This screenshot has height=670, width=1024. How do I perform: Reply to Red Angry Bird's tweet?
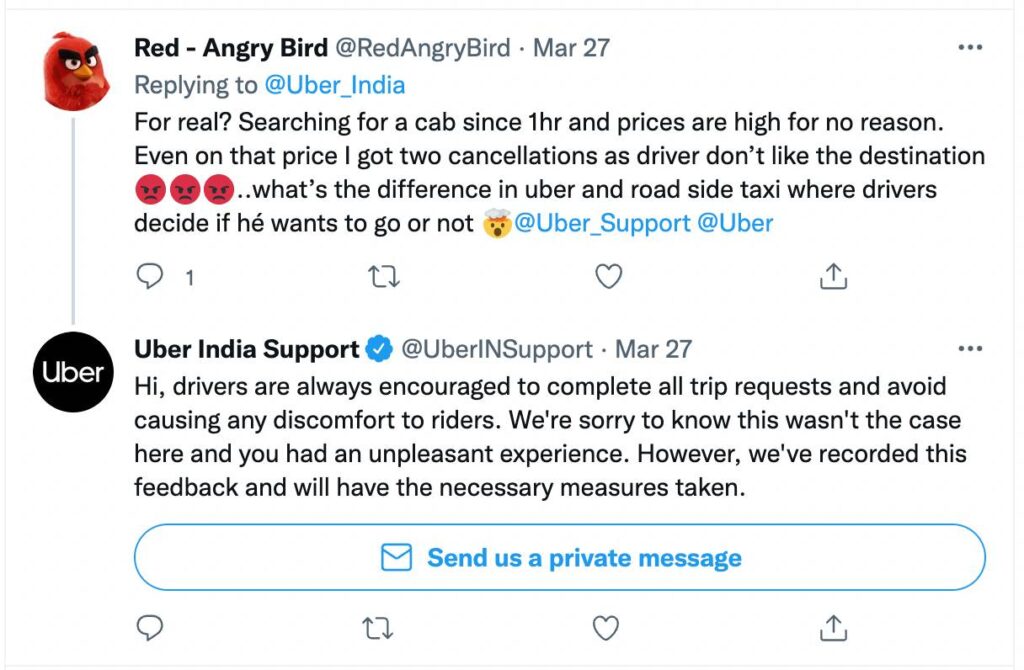tap(149, 277)
